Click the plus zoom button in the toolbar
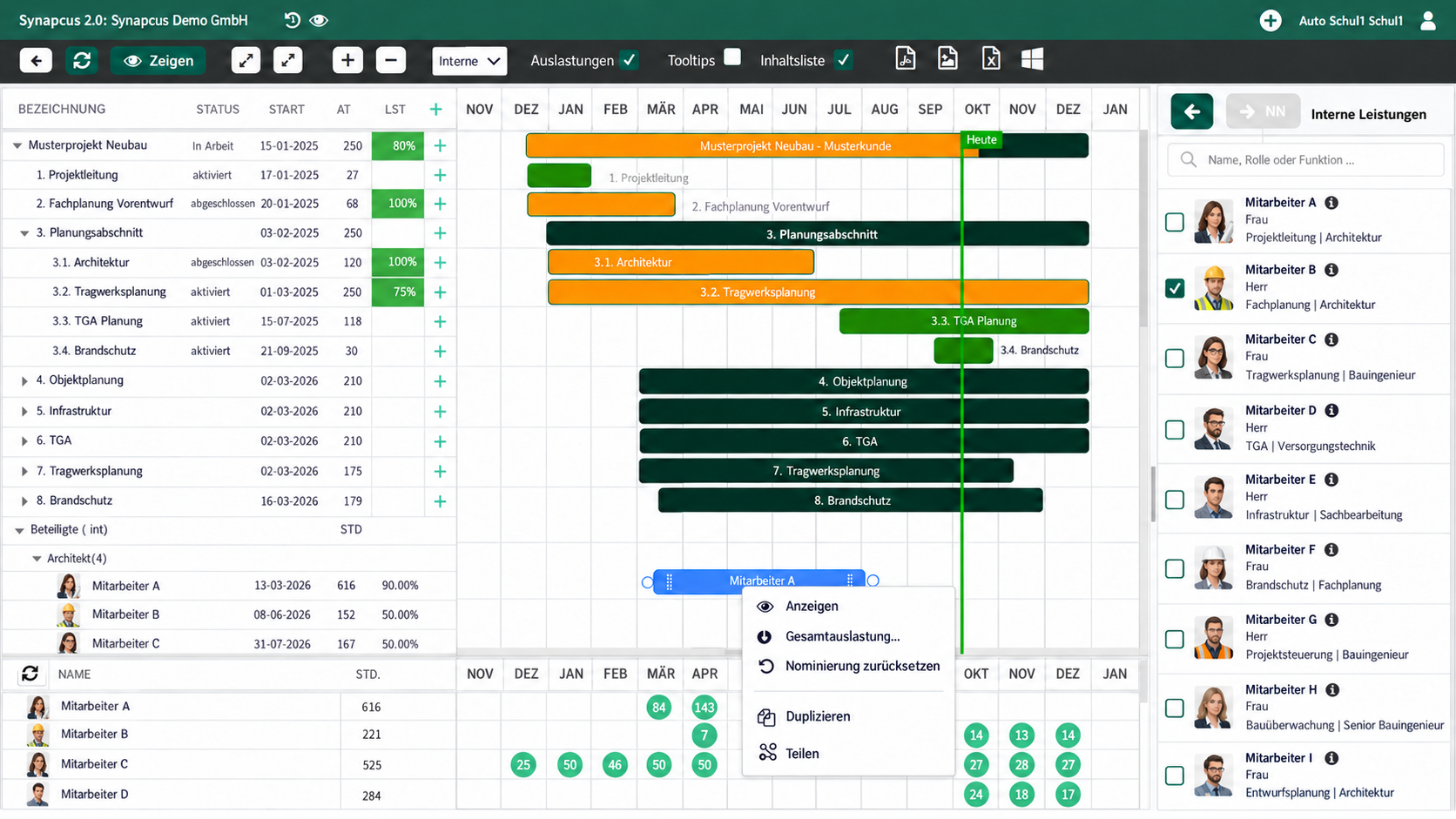 (347, 60)
